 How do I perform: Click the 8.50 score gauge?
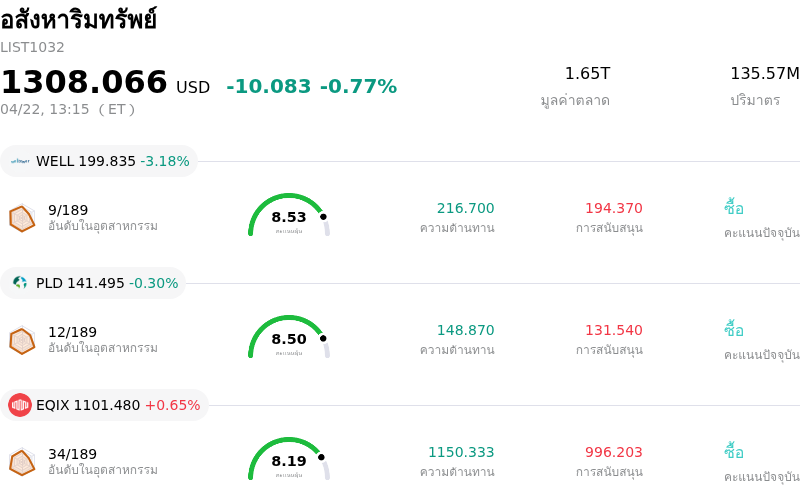pos(289,338)
